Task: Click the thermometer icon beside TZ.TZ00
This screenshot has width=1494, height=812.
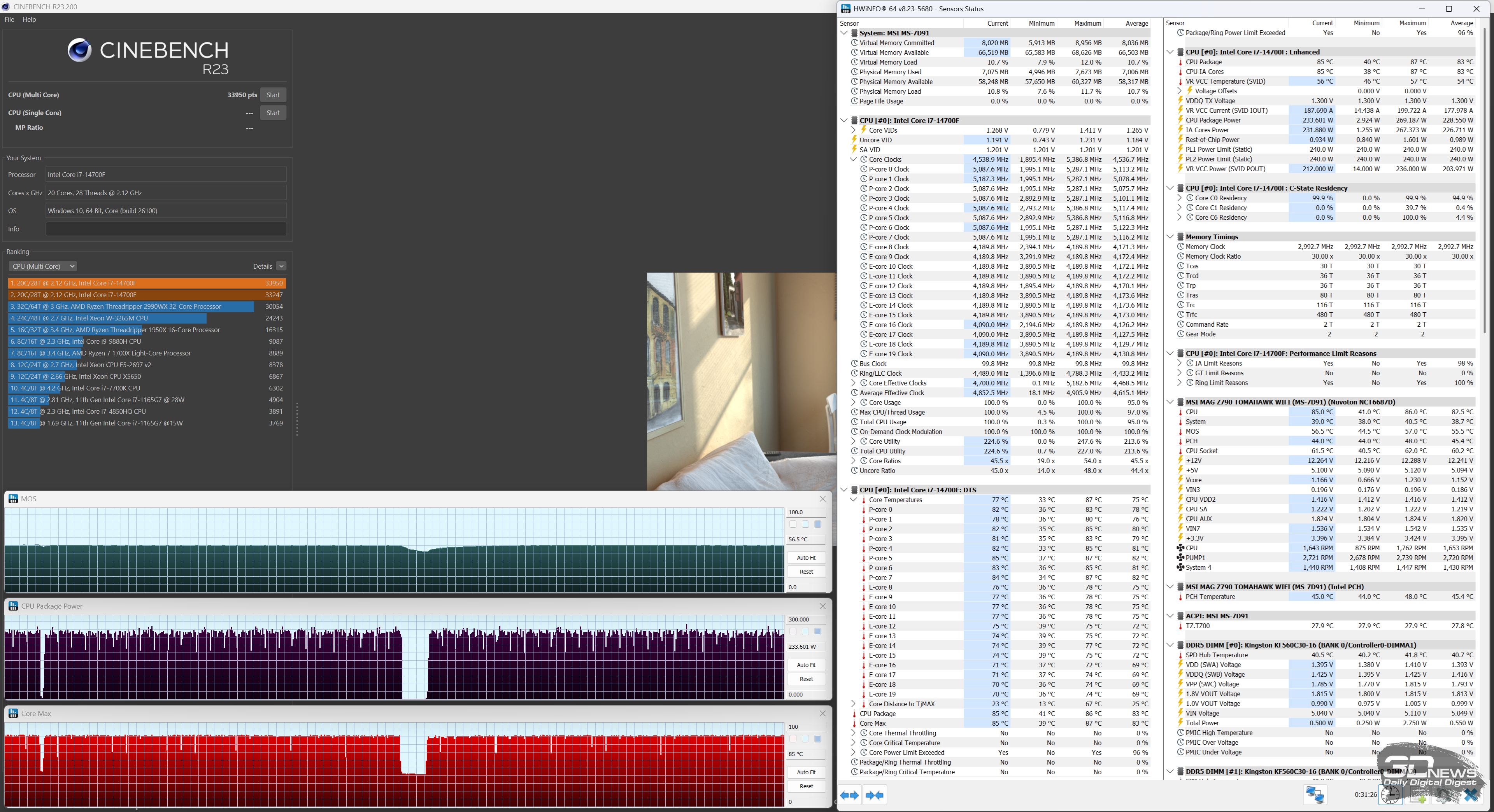Action: [x=1180, y=626]
